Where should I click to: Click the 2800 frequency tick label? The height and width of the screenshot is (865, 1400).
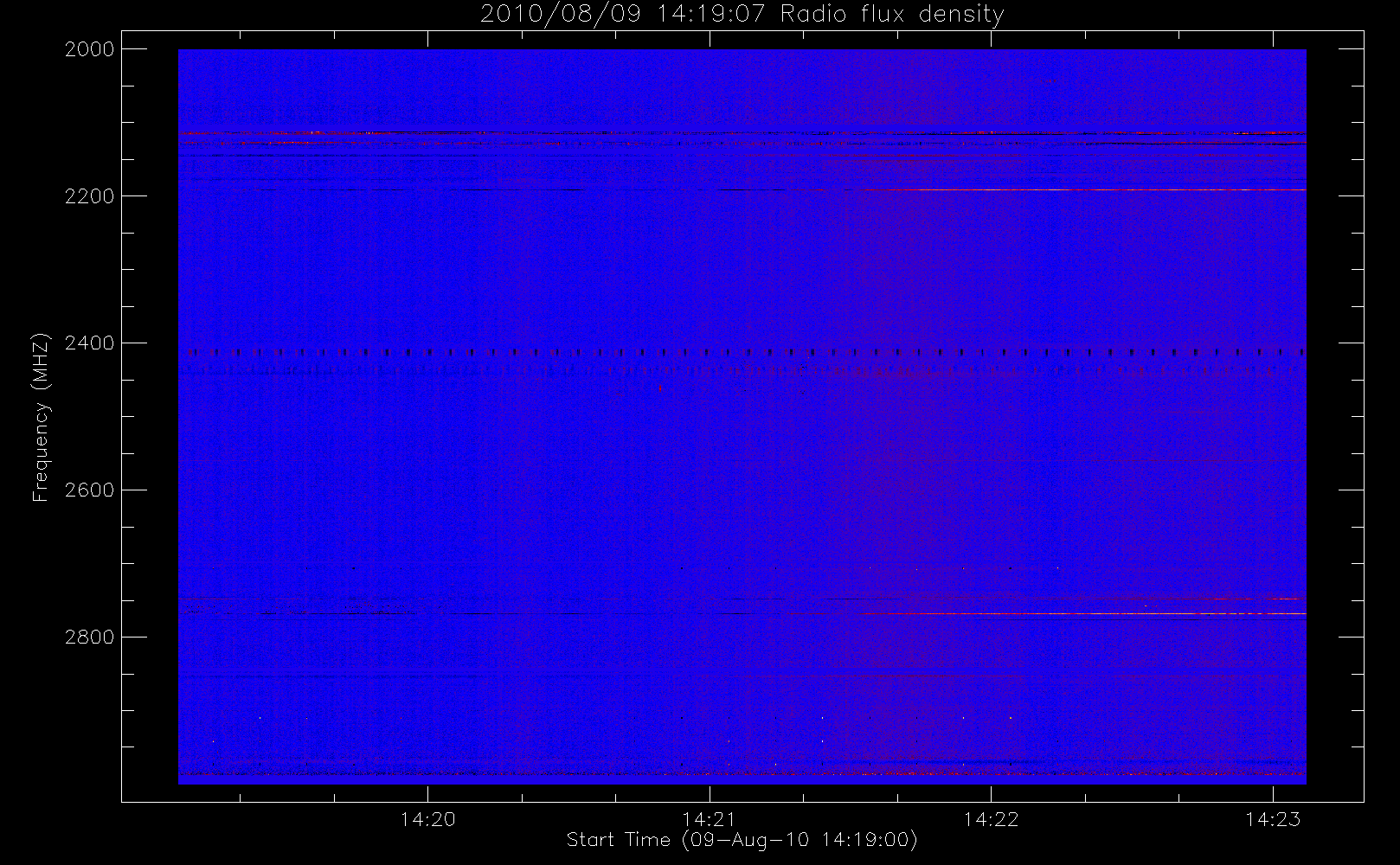[89, 638]
